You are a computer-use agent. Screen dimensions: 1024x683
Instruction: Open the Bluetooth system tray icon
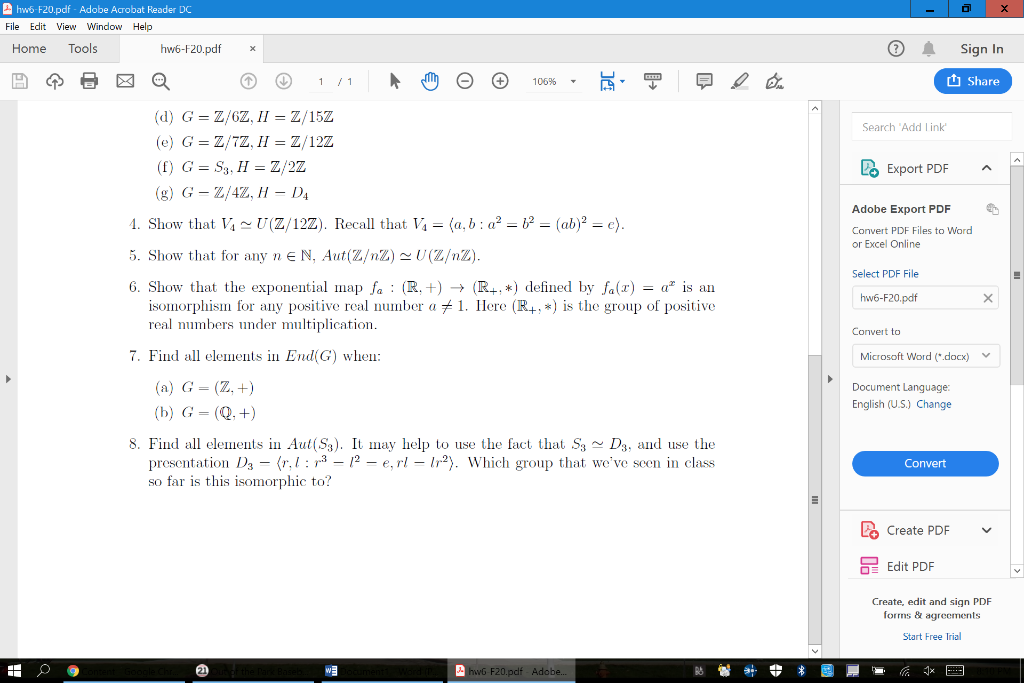[803, 671]
